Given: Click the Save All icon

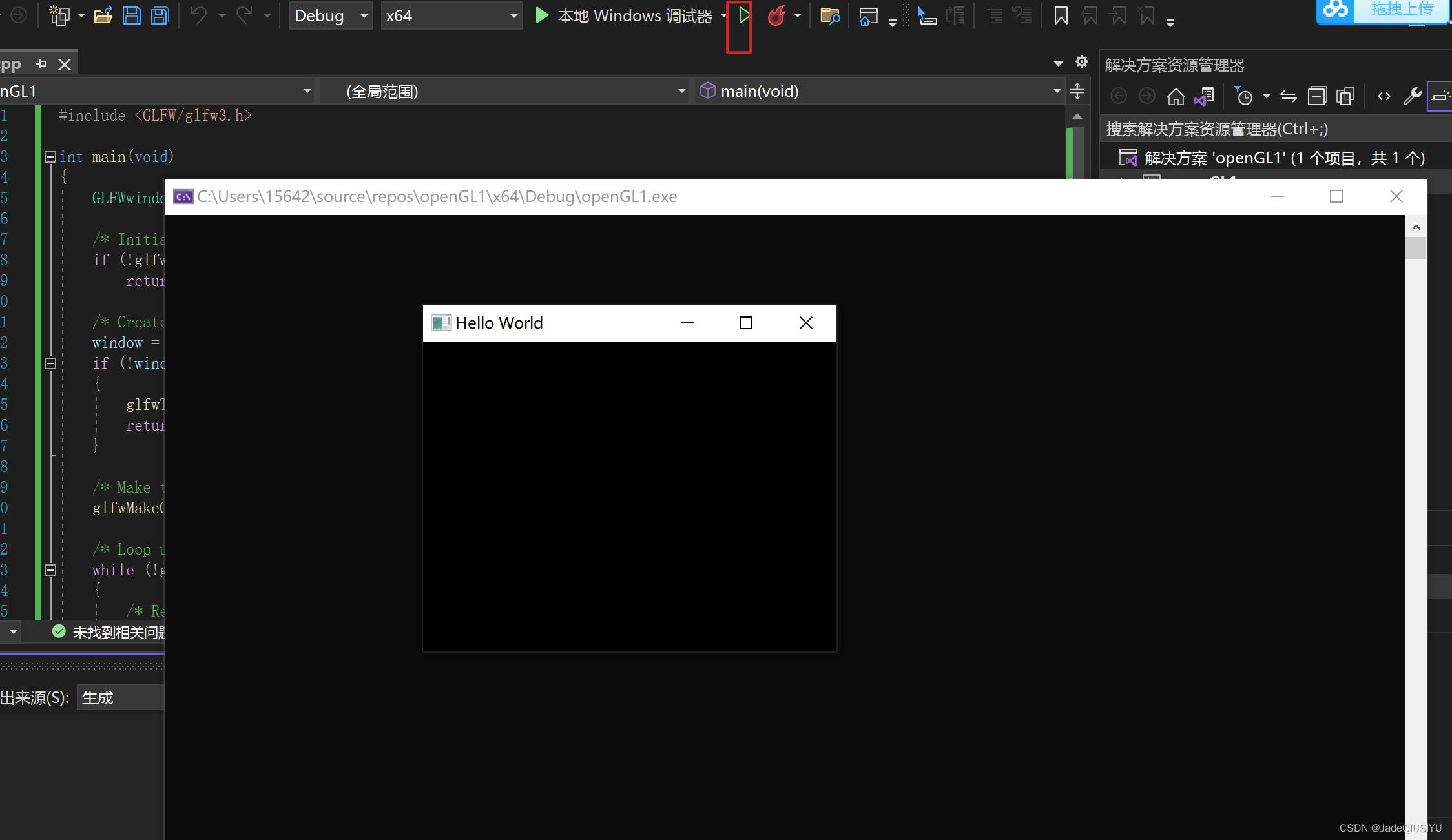Looking at the screenshot, I should coord(160,15).
